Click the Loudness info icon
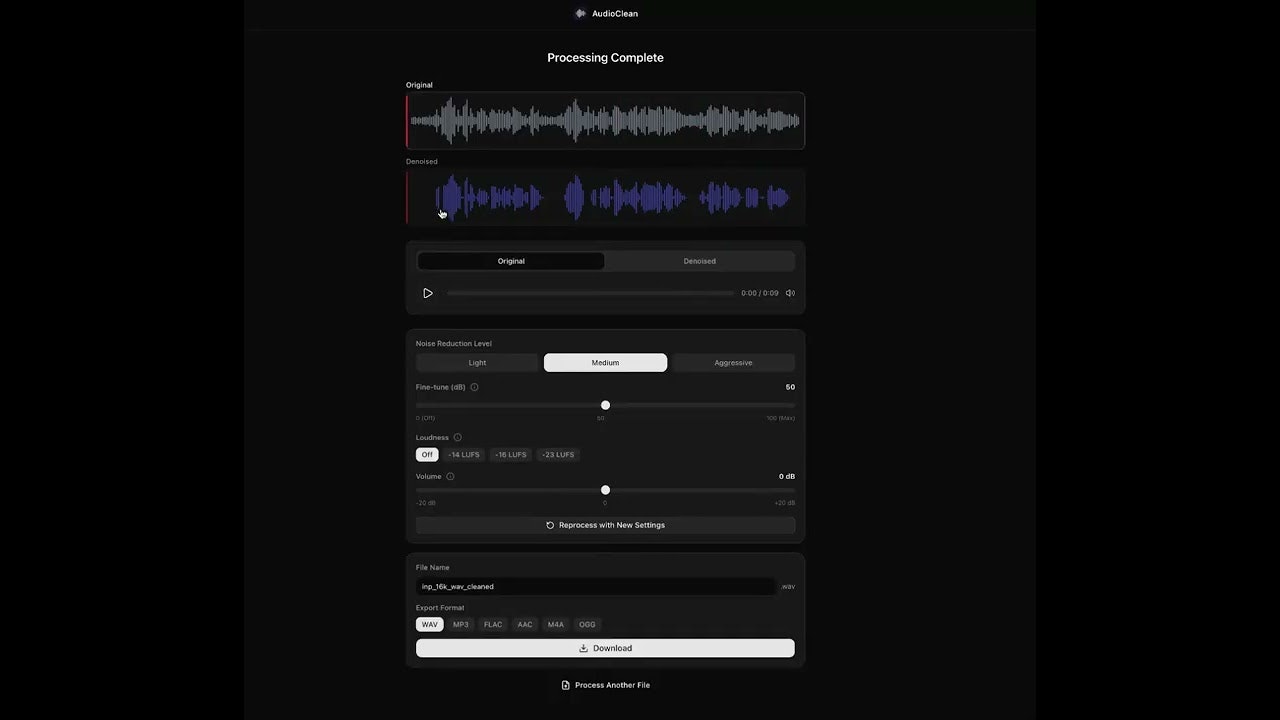 click(x=457, y=437)
